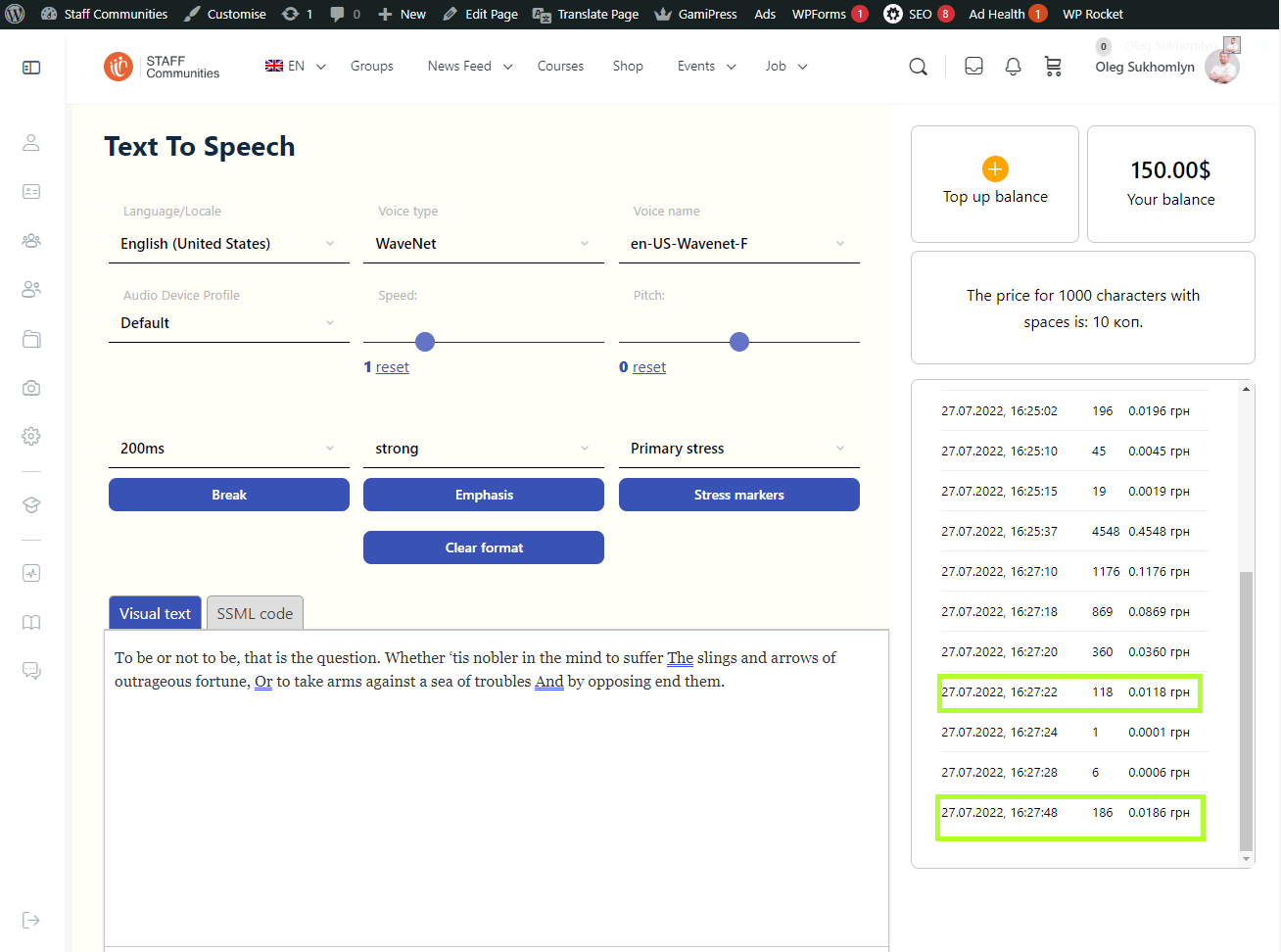Click the Pitch slider handle

(739, 342)
